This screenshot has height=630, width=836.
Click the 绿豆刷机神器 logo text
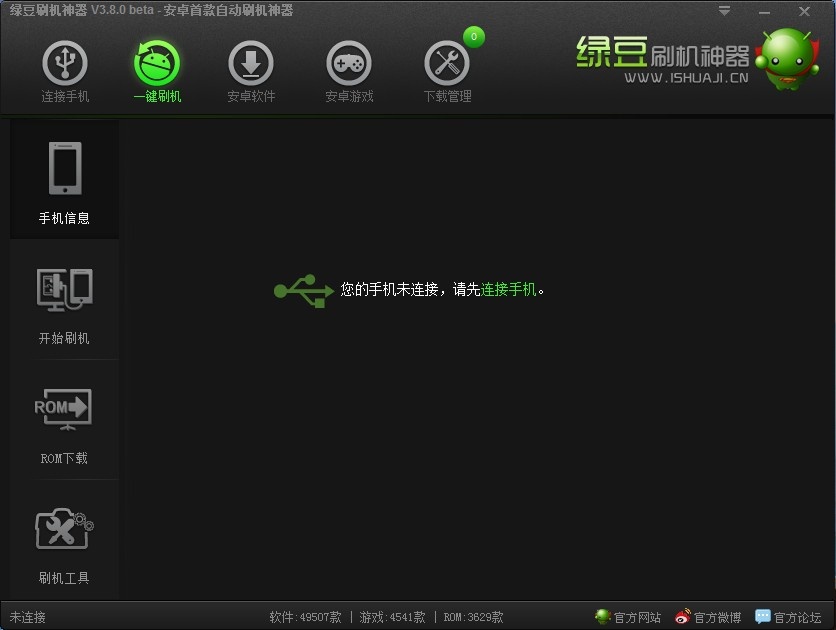(663, 52)
